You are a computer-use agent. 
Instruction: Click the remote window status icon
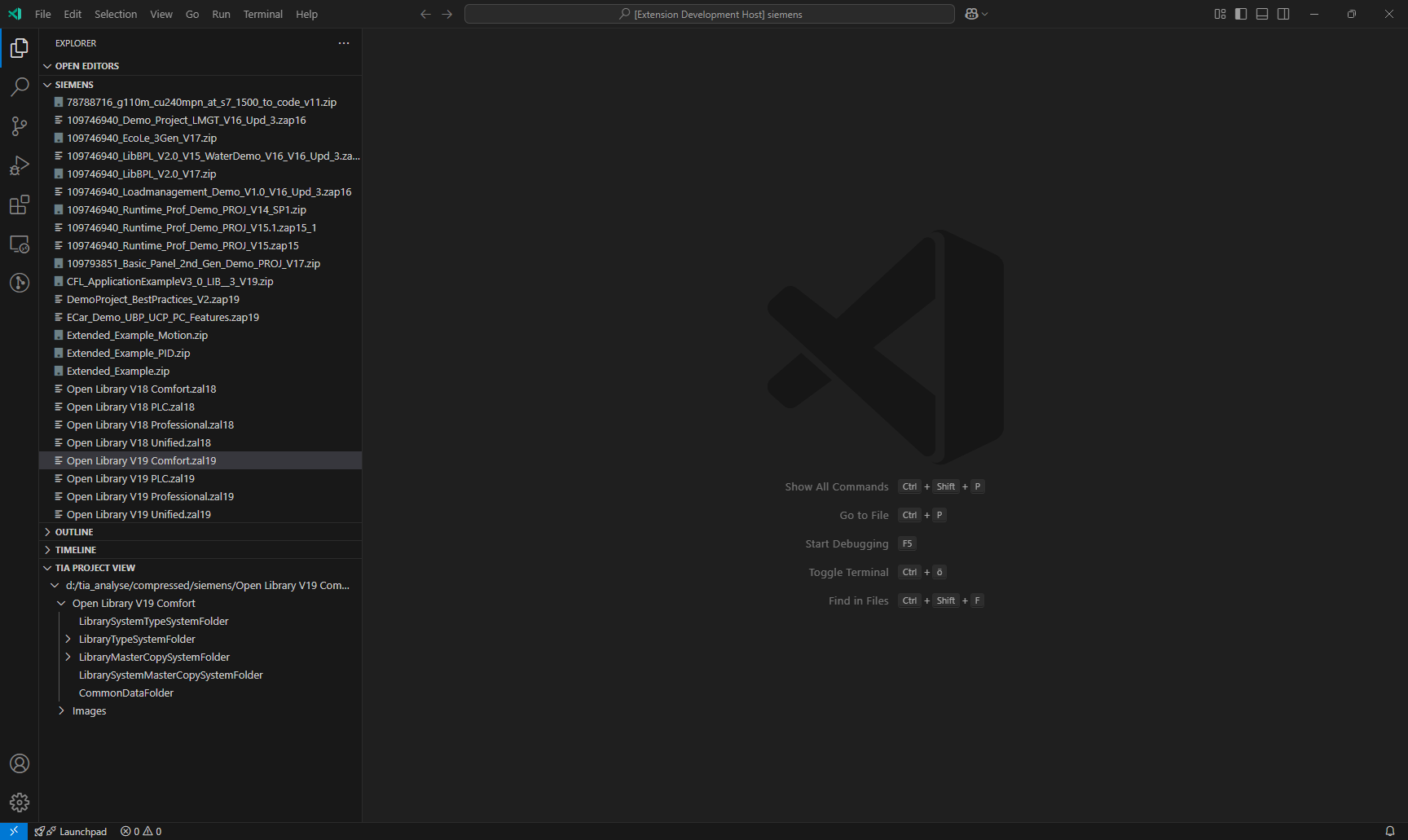coord(14,831)
